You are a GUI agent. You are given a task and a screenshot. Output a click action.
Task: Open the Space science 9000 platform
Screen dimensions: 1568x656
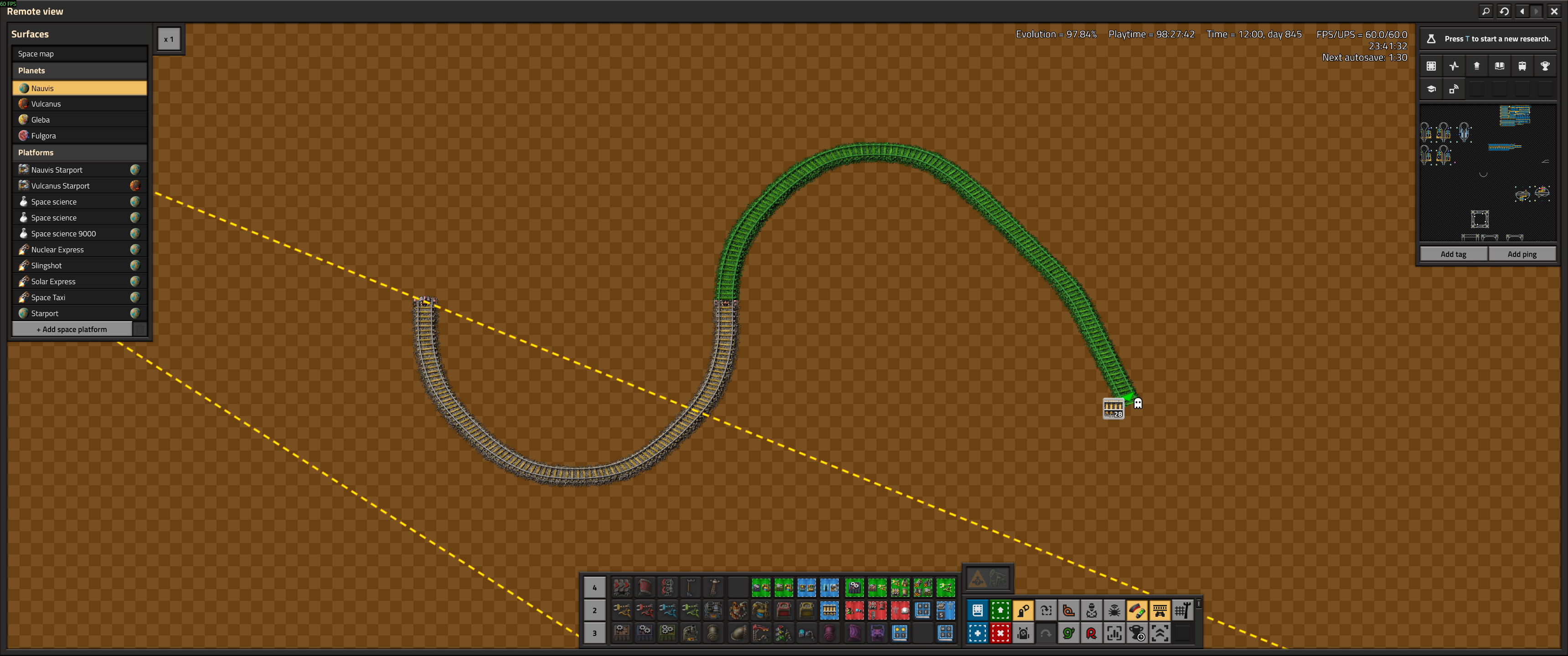point(79,233)
